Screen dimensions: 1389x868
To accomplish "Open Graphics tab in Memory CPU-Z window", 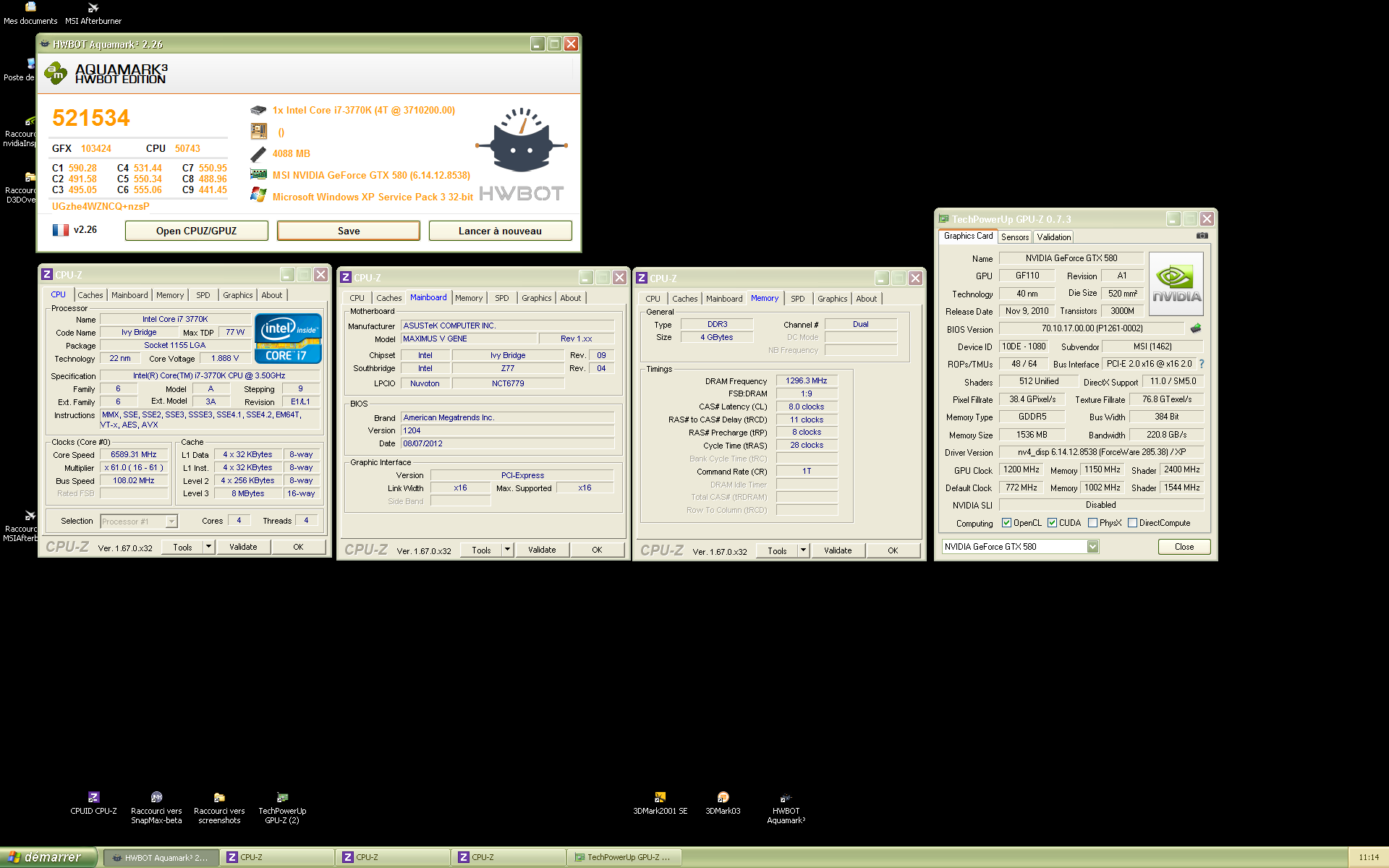I will click(833, 299).
